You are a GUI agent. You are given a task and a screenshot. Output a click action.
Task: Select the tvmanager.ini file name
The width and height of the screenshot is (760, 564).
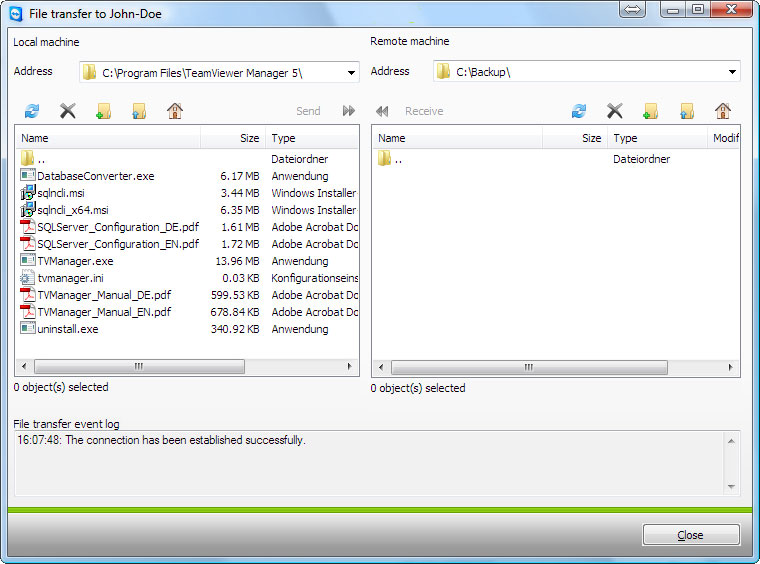(x=71, y=278)
